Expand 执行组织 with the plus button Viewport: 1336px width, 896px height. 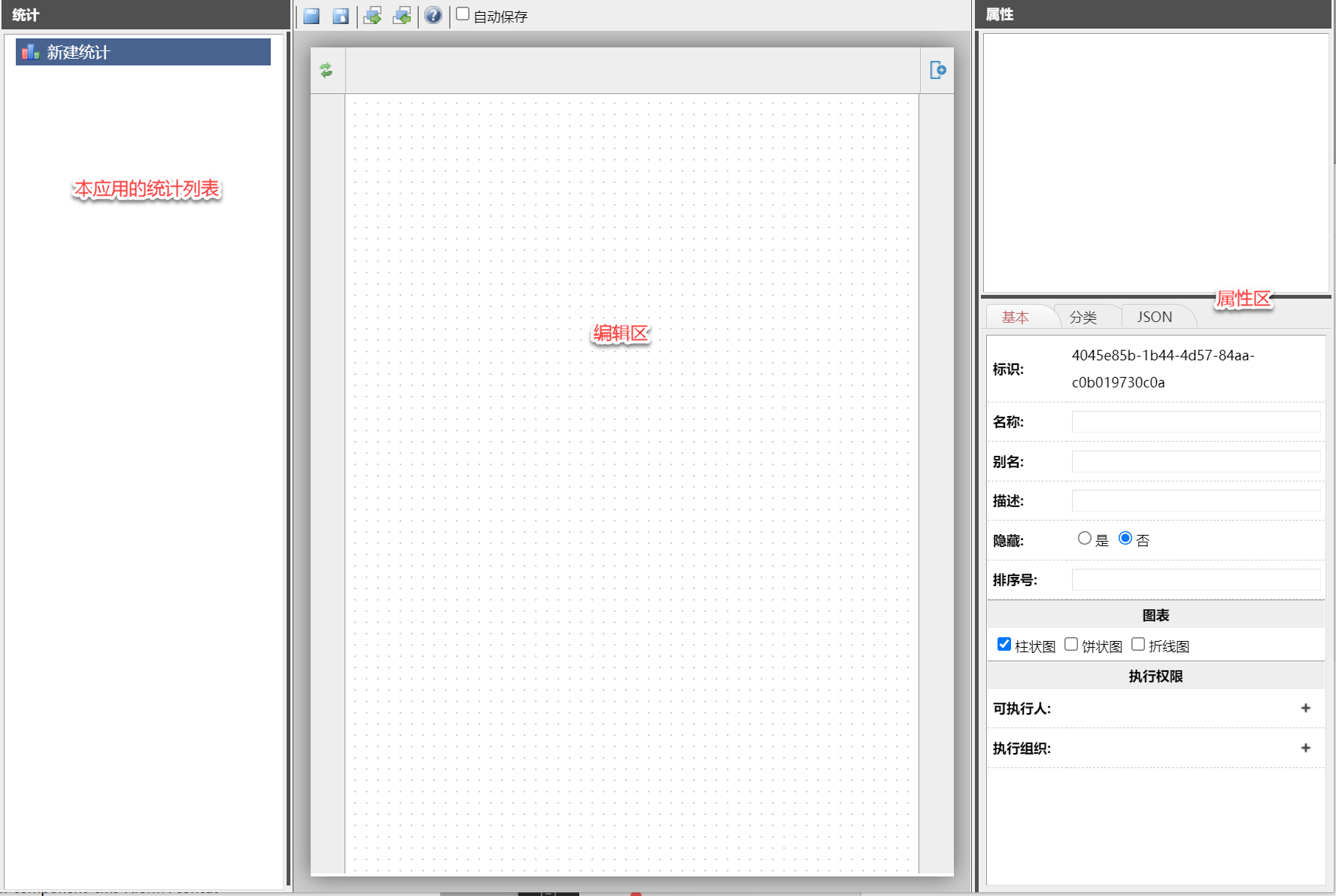[x=1305, y=749]
